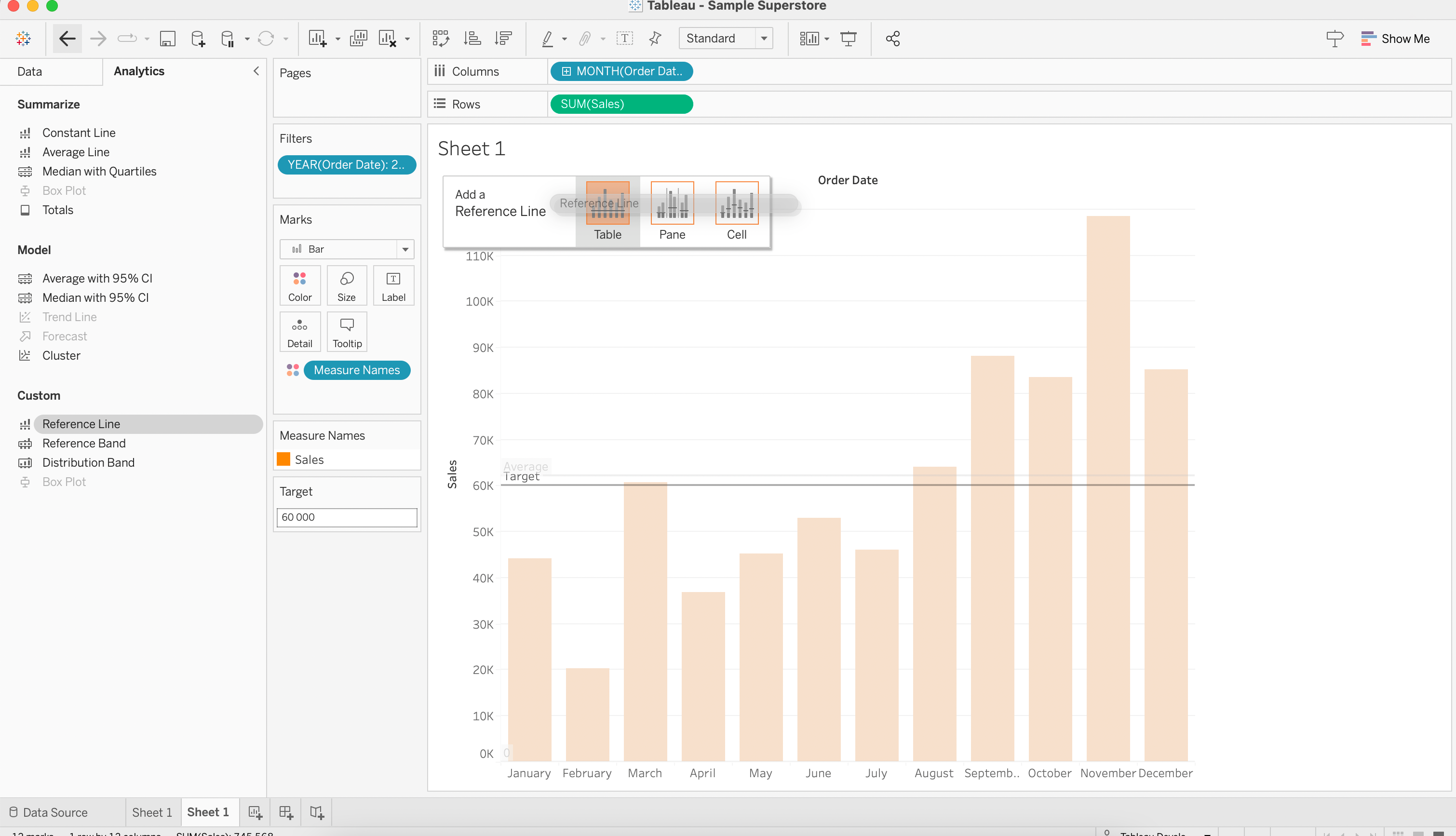
Task: Click the Show Mark Labels T icon
Action: 625,39
